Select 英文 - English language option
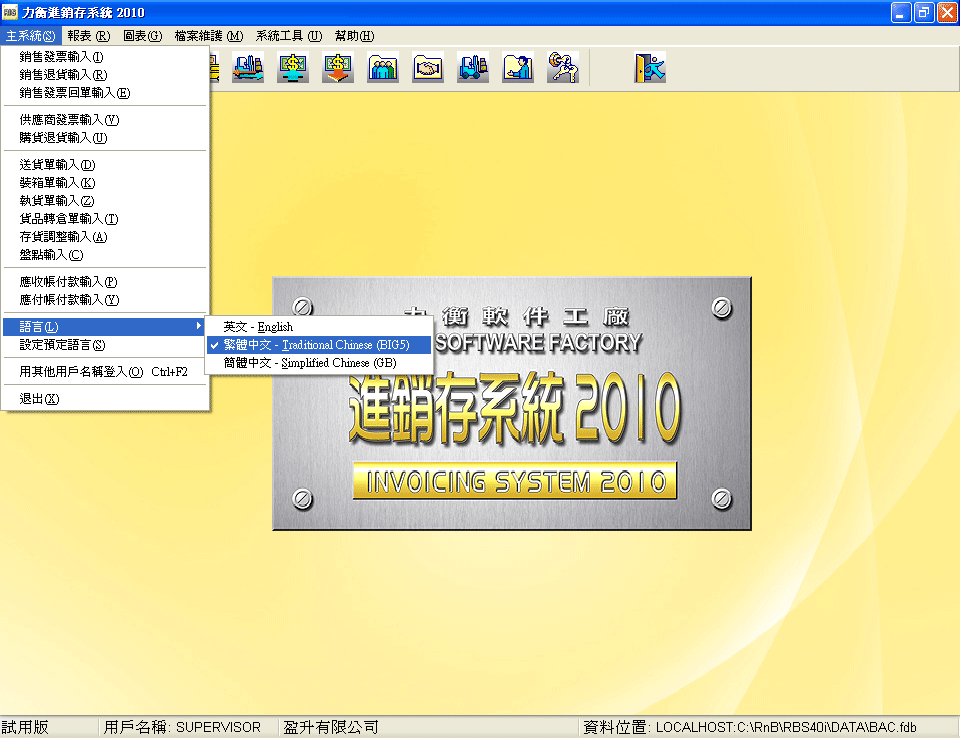 pos(319,327)
